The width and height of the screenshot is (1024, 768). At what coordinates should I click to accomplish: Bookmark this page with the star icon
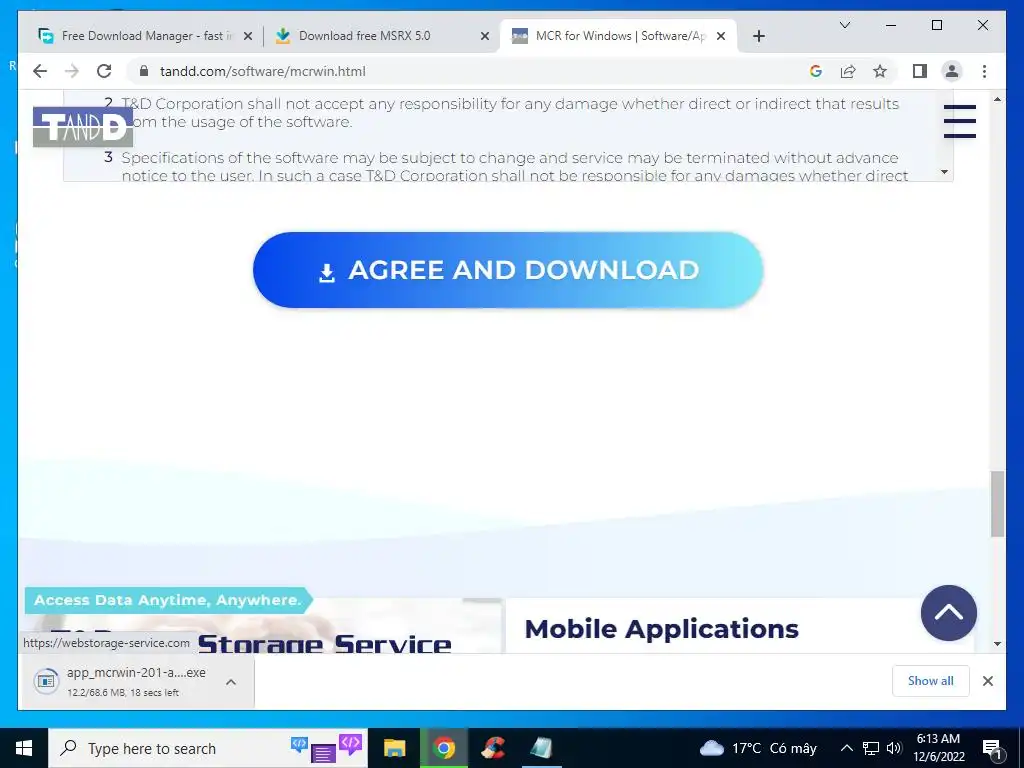coord(880,71)
